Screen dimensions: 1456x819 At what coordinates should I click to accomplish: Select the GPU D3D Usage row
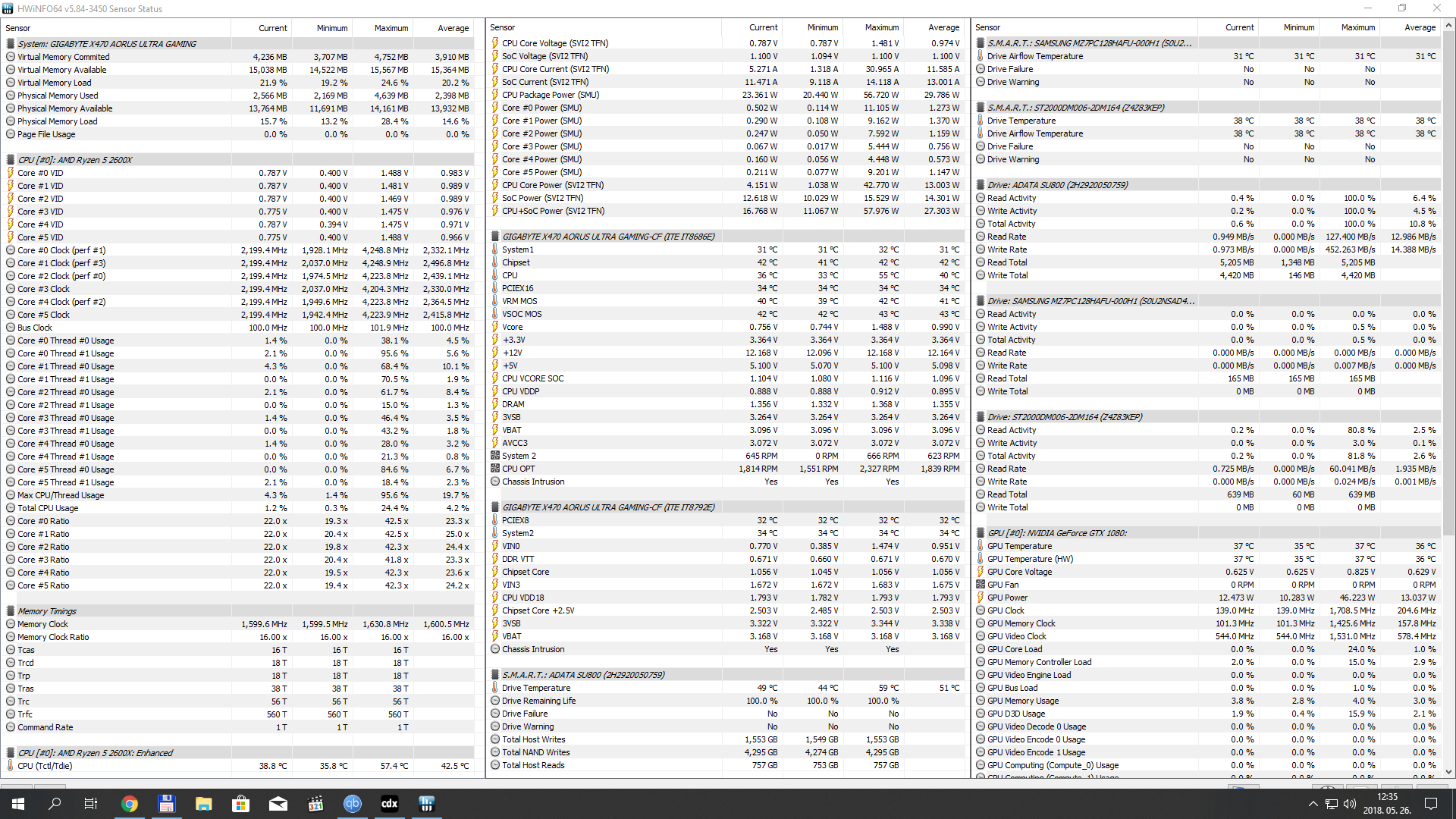click(x=1207, y=714)
